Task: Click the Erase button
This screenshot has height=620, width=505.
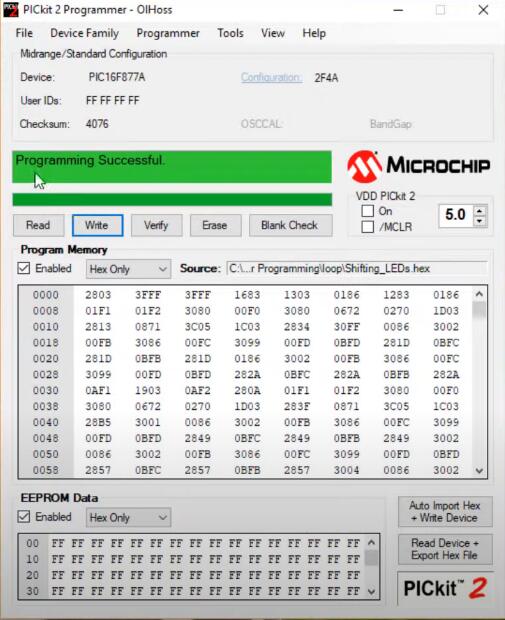Action: click(x=215, y=225)
